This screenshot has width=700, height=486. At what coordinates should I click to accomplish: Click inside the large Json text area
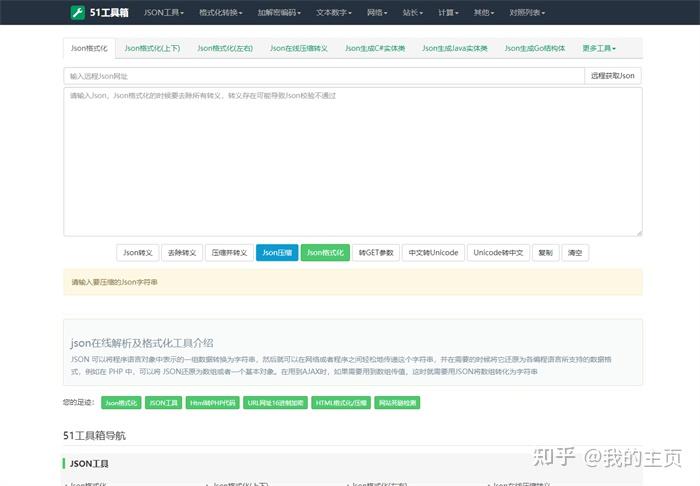click(353, 162)
